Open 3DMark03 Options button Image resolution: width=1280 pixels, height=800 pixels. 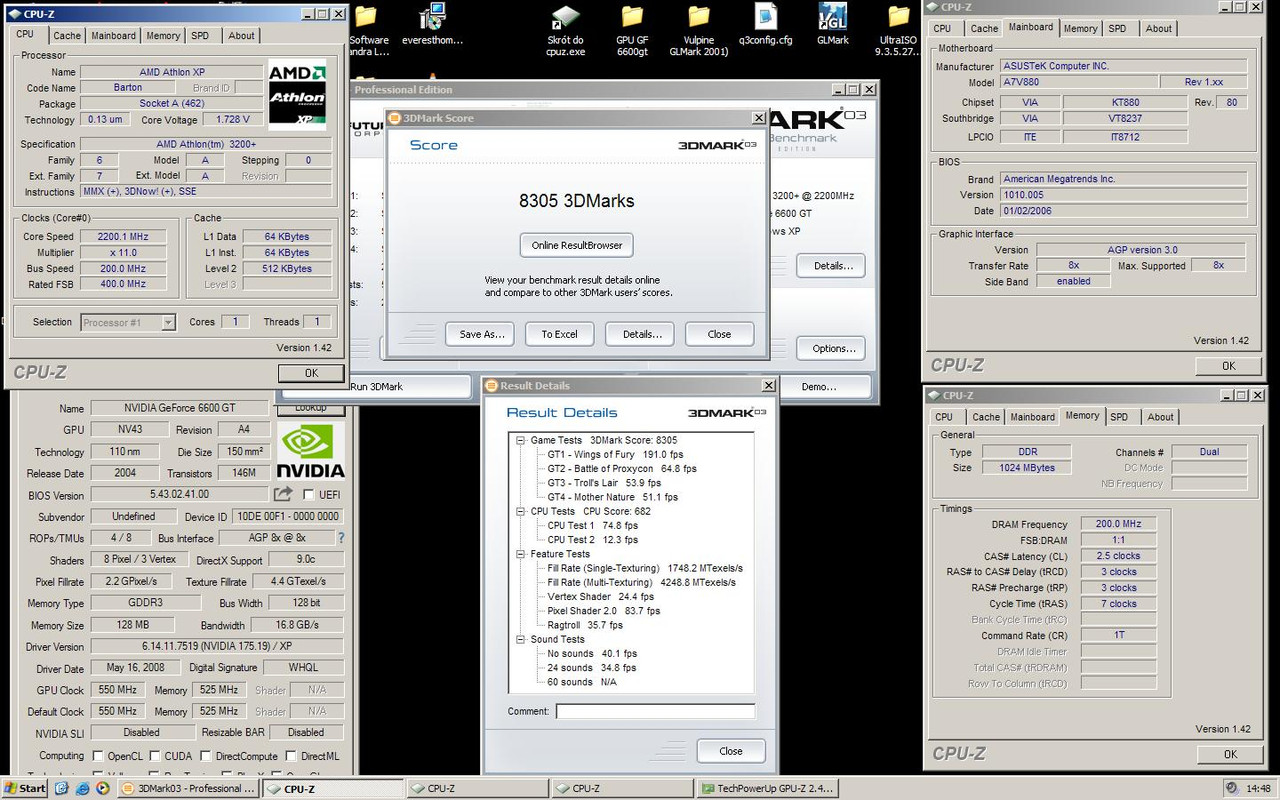click(832, 348)
